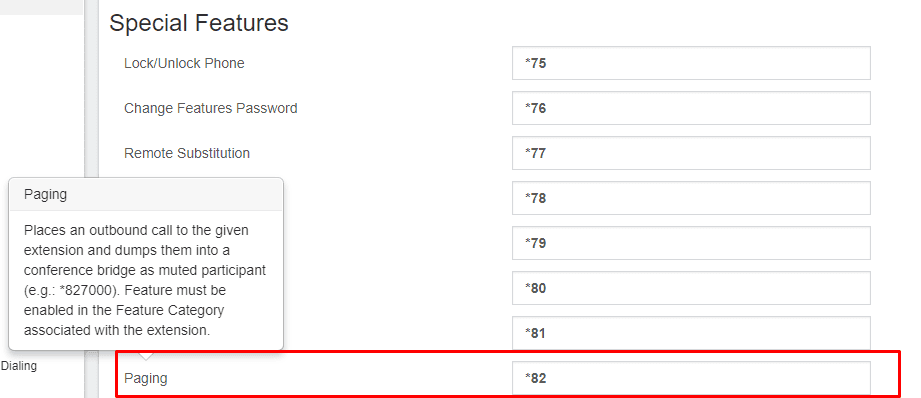The width and height of the screenshot is (921, 398).
Task: Select the Change Features Password label
Action: point(210,108)
